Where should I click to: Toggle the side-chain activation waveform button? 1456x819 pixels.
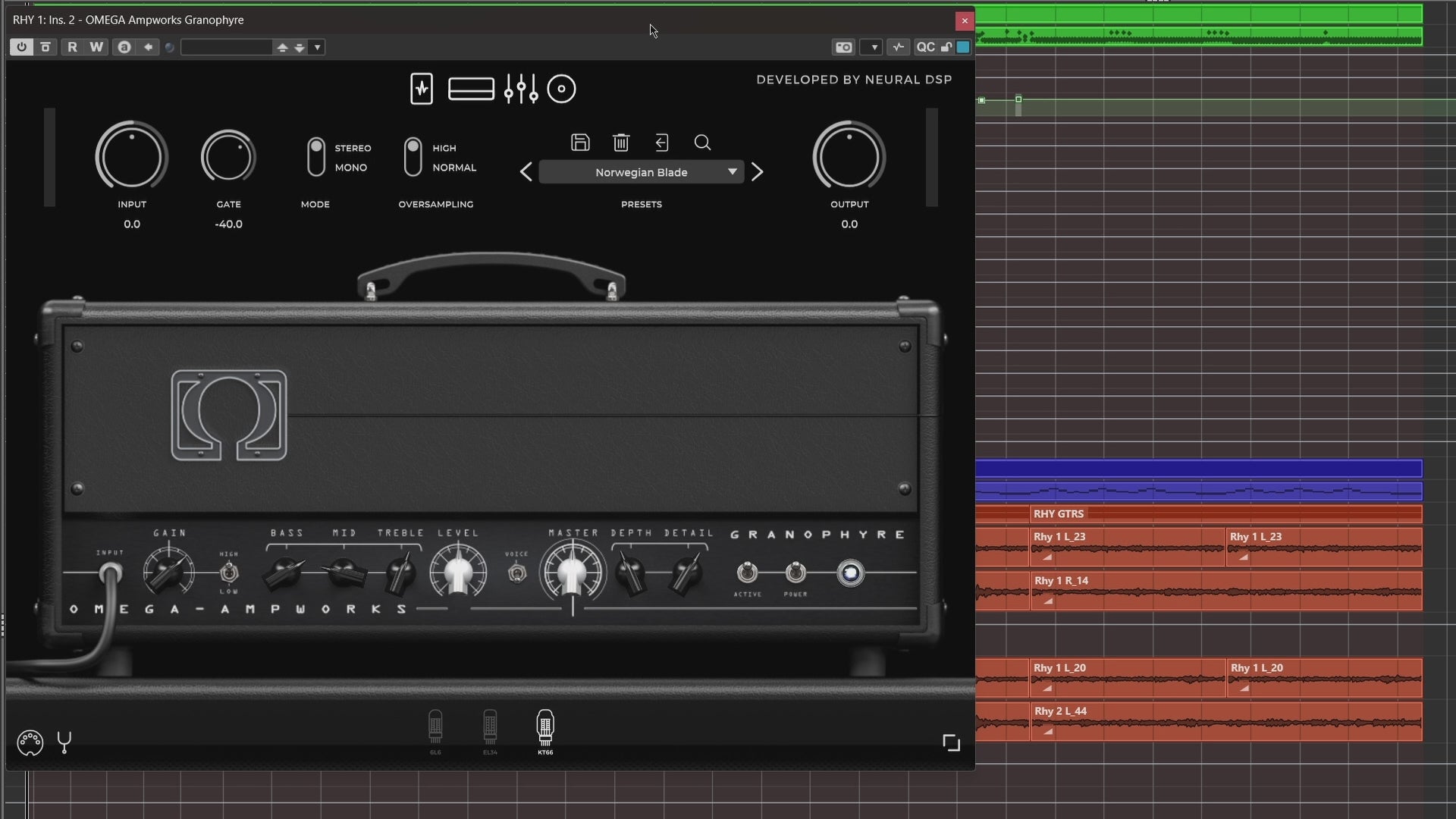point(899,47)
